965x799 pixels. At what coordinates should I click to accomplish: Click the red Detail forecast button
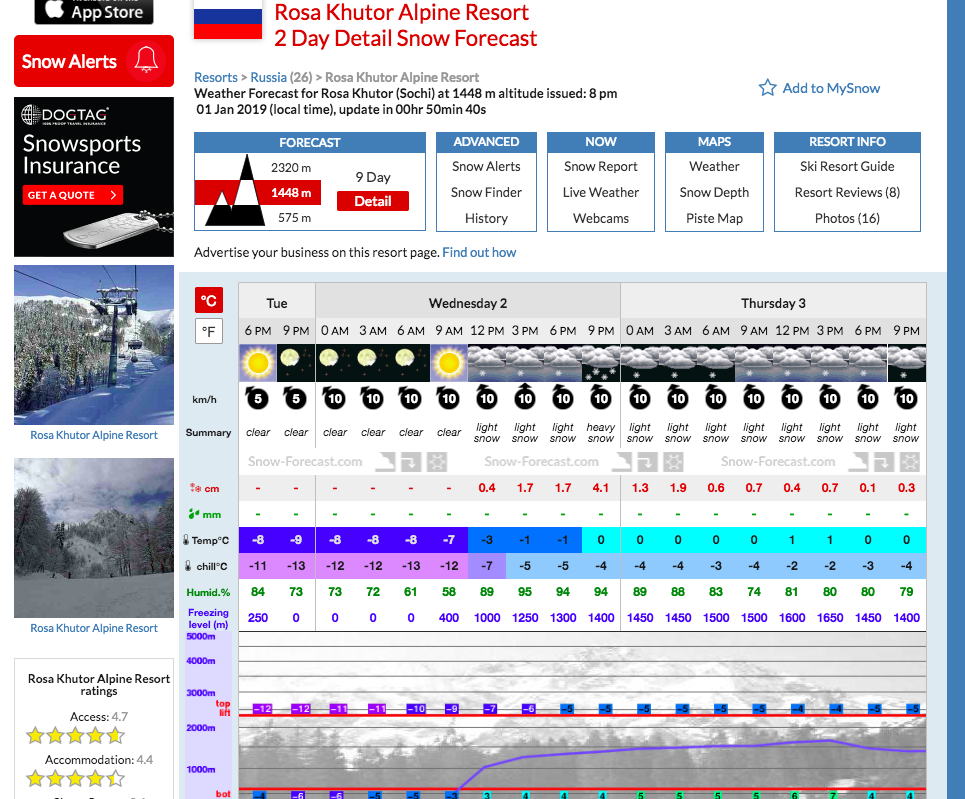pyautogui.click(x=373, y=201)
